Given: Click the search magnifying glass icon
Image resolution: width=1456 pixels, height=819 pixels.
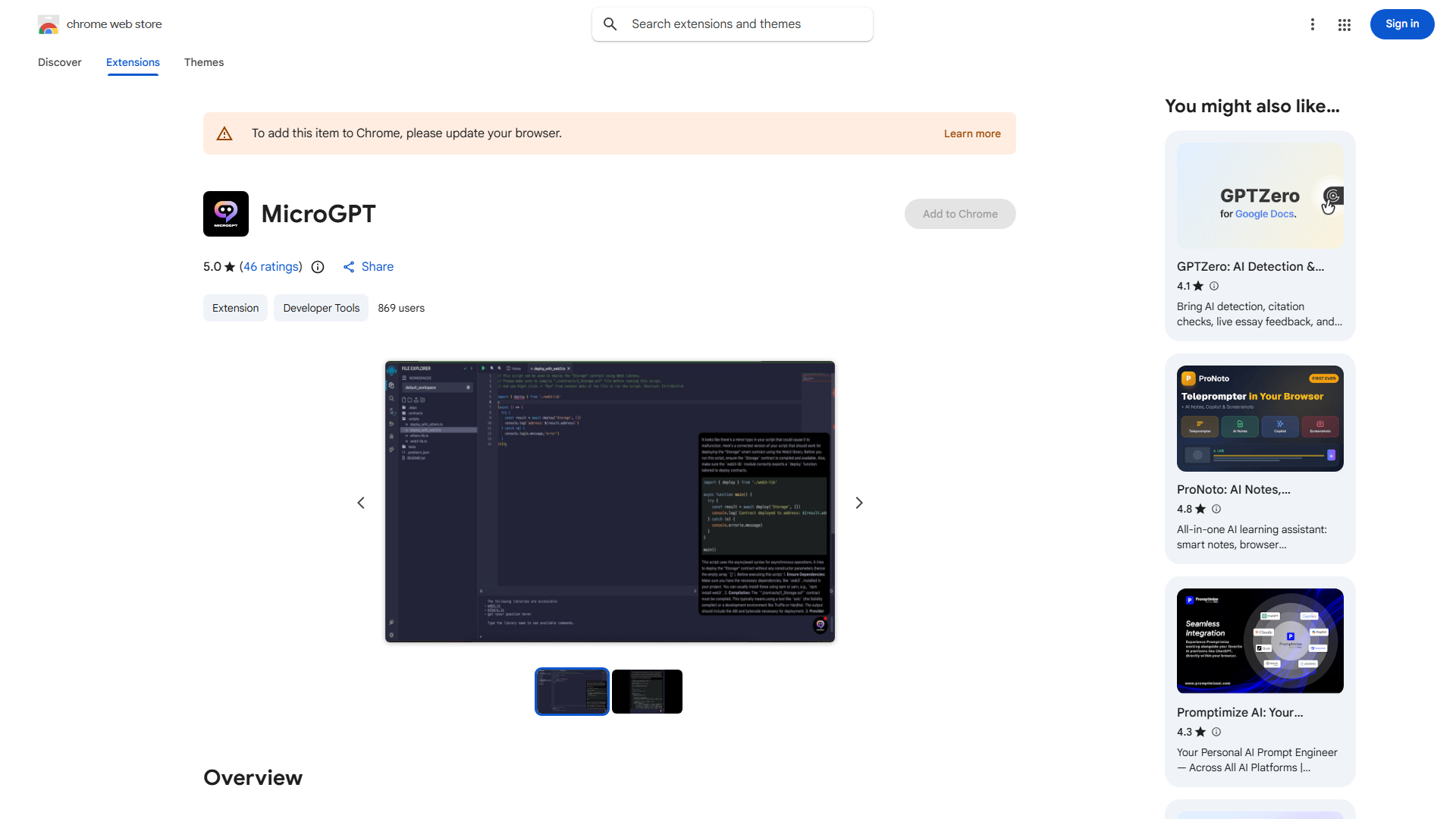Looking at the screenshot, I should (610, 24).
